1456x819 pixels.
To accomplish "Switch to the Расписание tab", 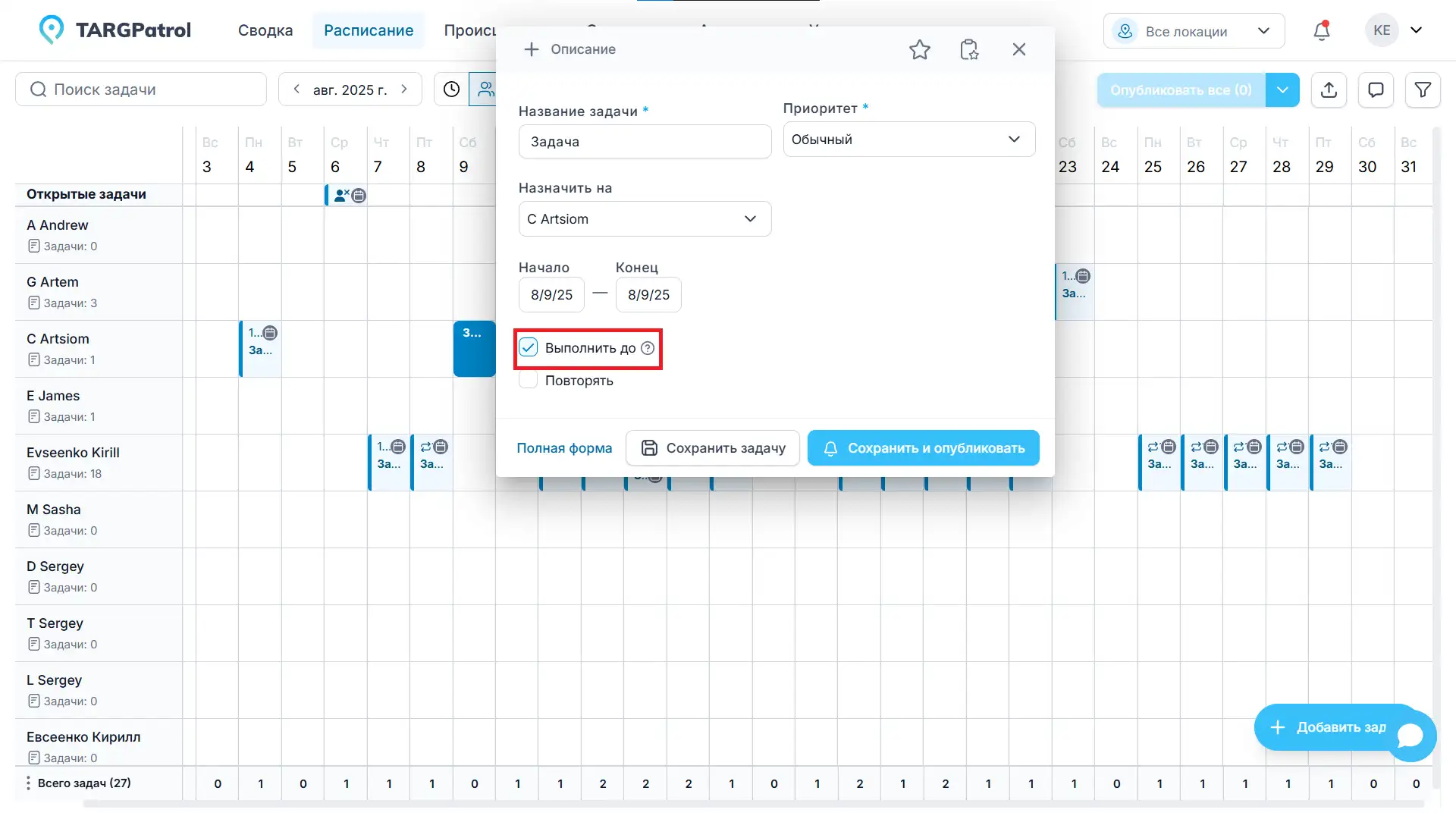I will click(369, 30).
